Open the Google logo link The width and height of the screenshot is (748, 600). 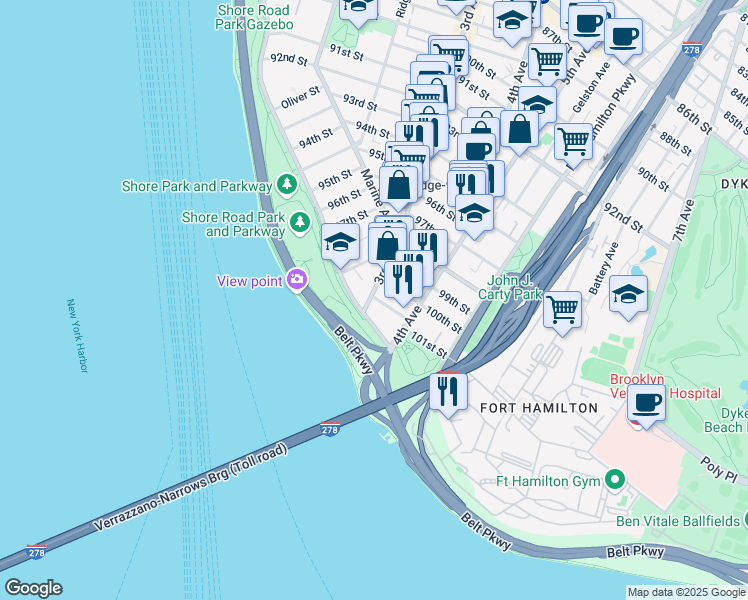pos(33,589)
